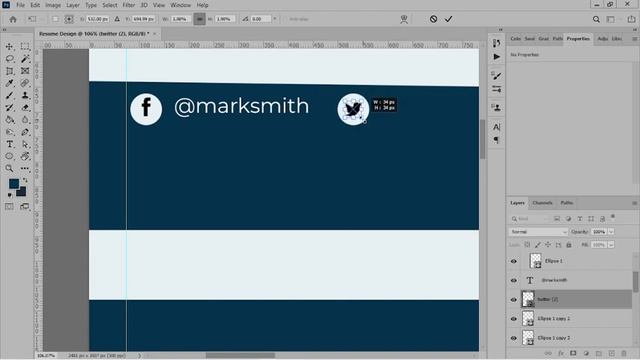Open the Brush Settings panel icon
This screenshot has height=360, width=640.
tap(496, 76)
